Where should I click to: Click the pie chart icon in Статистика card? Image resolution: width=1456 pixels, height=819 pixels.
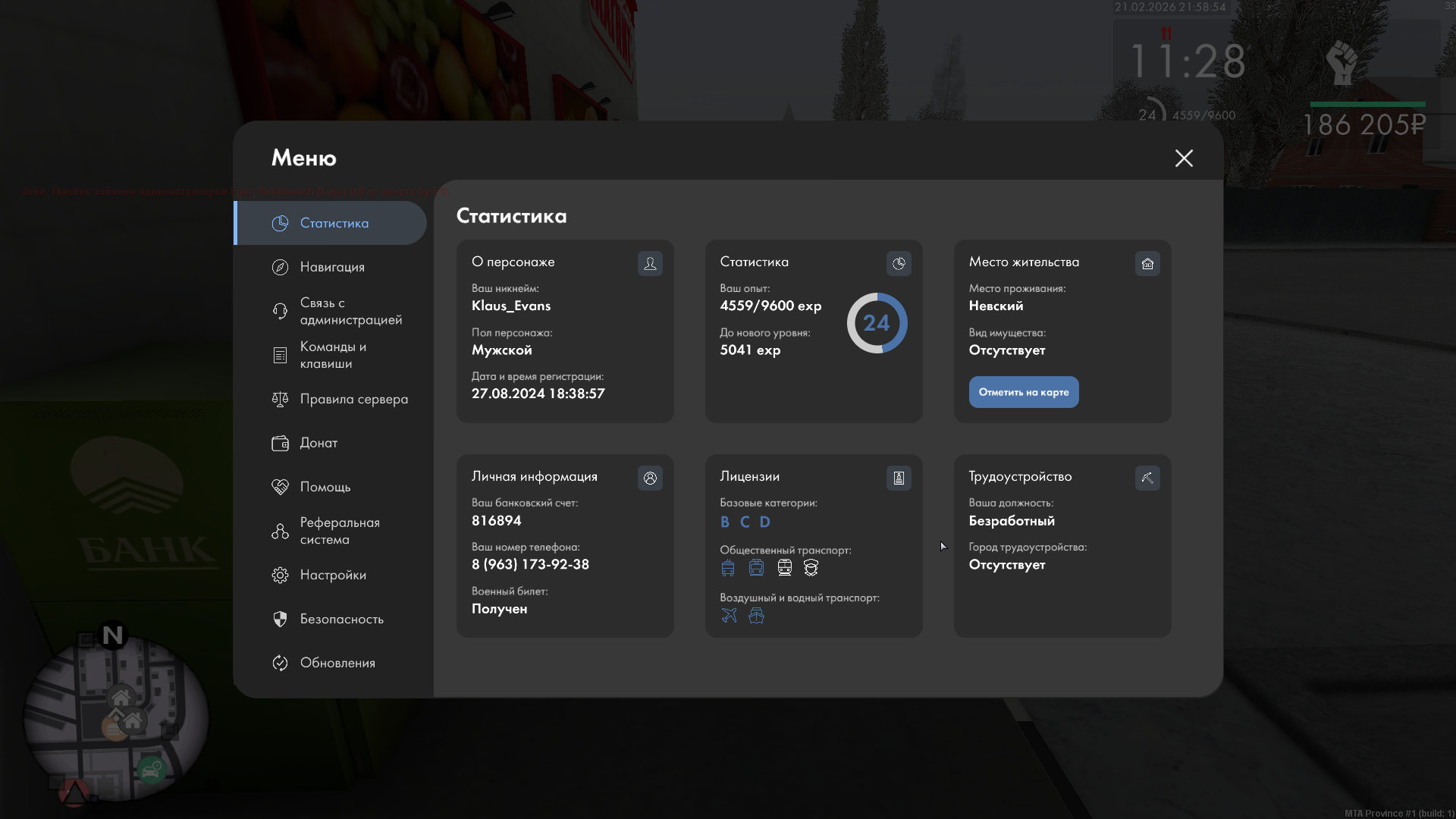click(899, 263)
